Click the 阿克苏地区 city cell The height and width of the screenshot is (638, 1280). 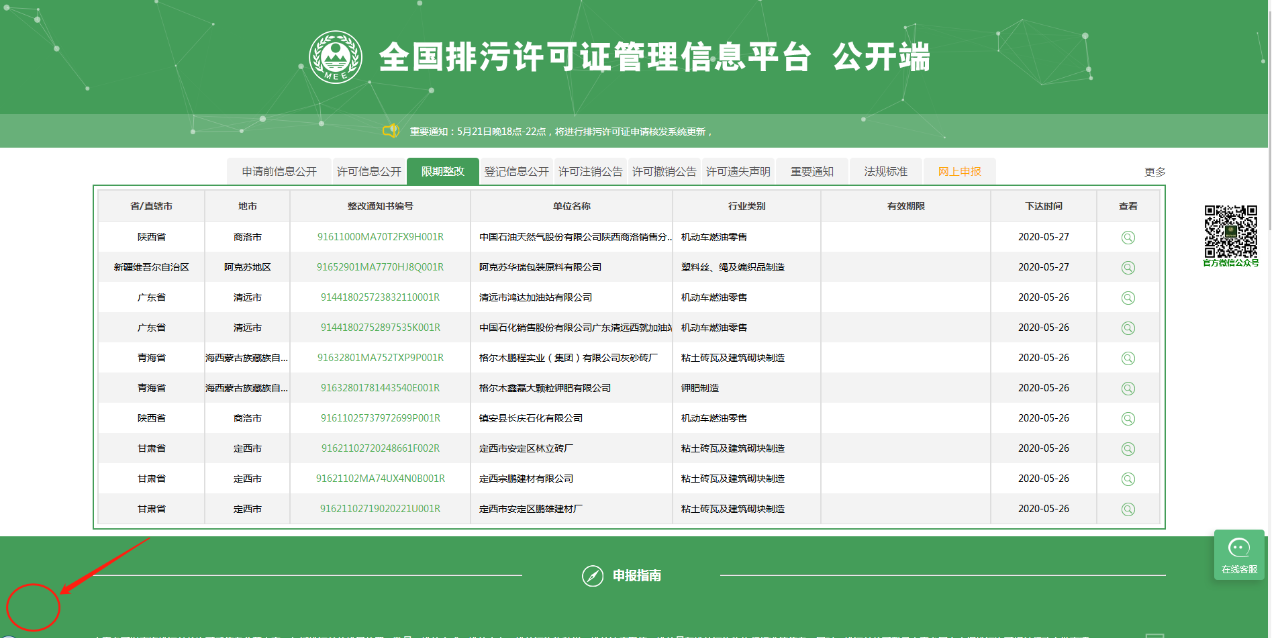(x=247, y=268)
